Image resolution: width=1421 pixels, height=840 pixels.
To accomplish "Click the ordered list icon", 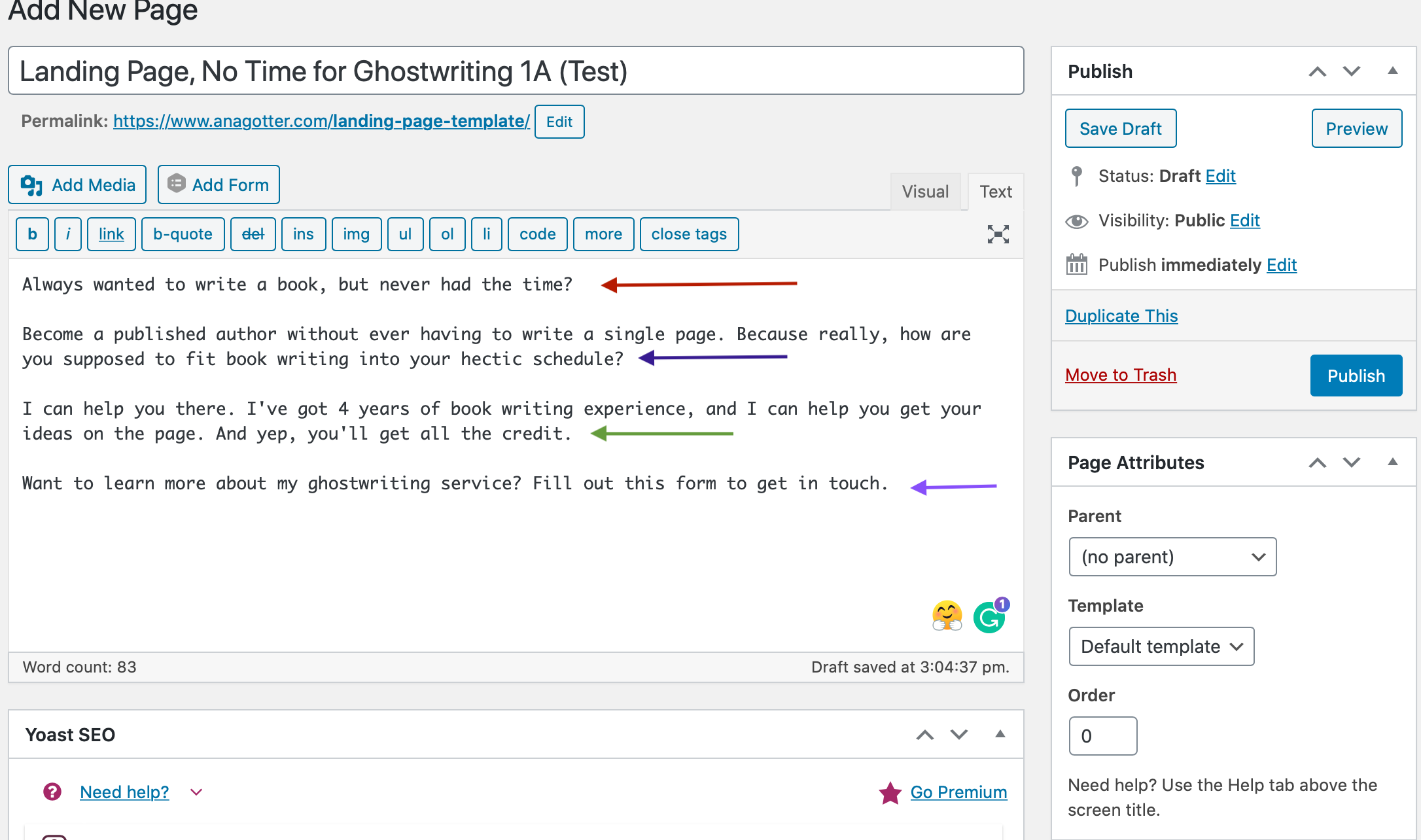I will [x=447, y=234].
